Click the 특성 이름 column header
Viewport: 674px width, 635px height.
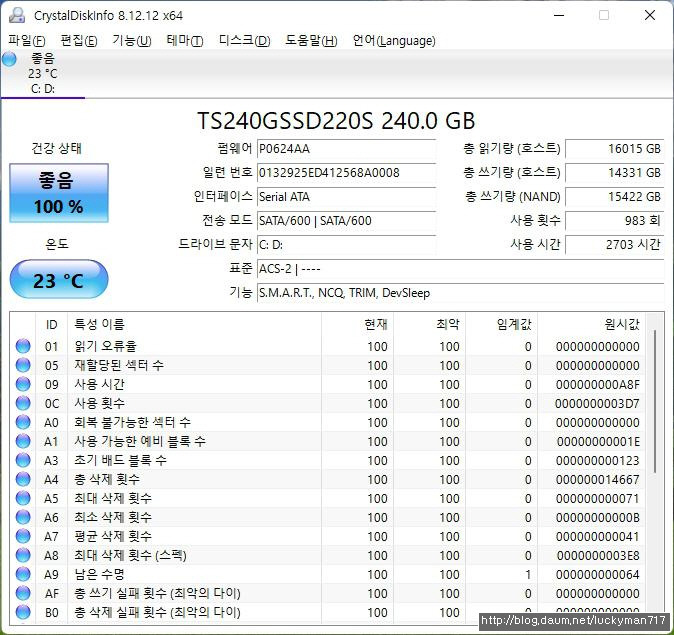click(x=194, y=324)
